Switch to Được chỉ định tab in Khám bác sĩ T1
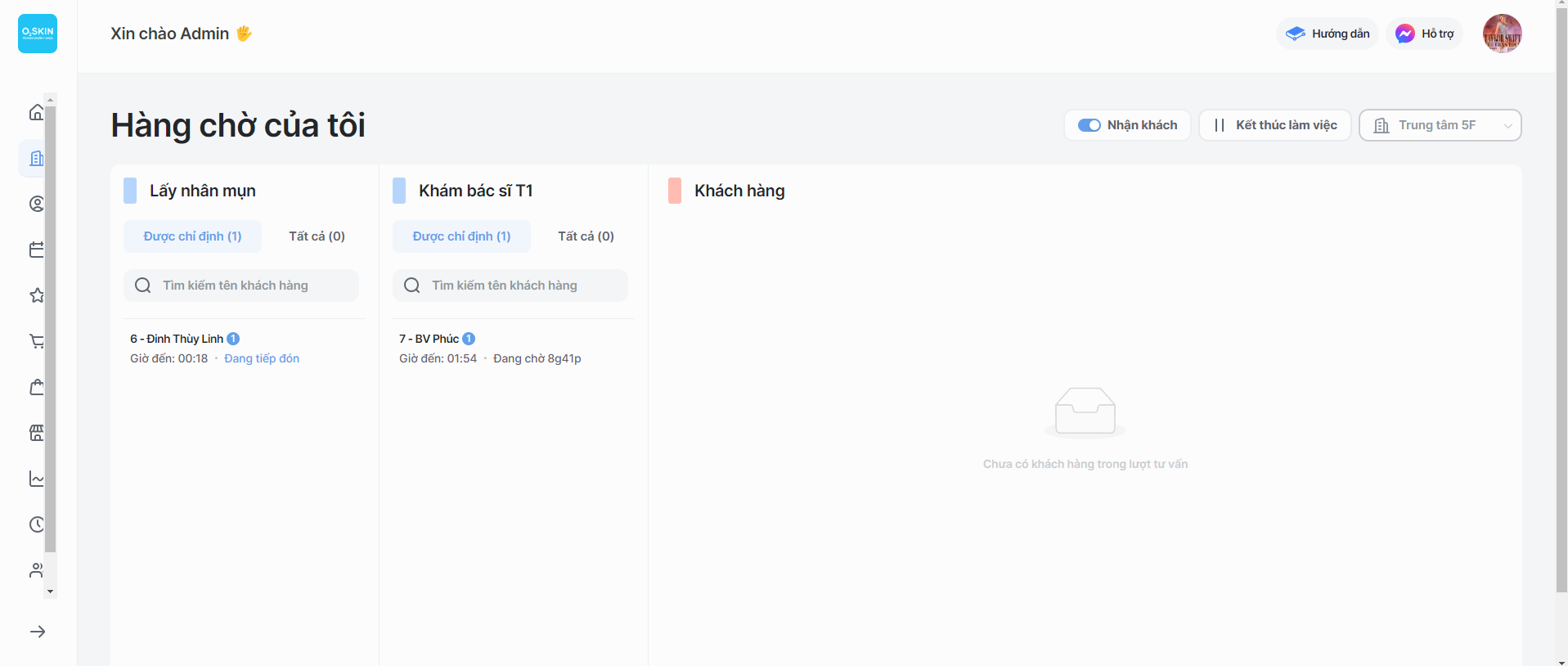Screen dimensions: 1568x666 click(461, 236)
